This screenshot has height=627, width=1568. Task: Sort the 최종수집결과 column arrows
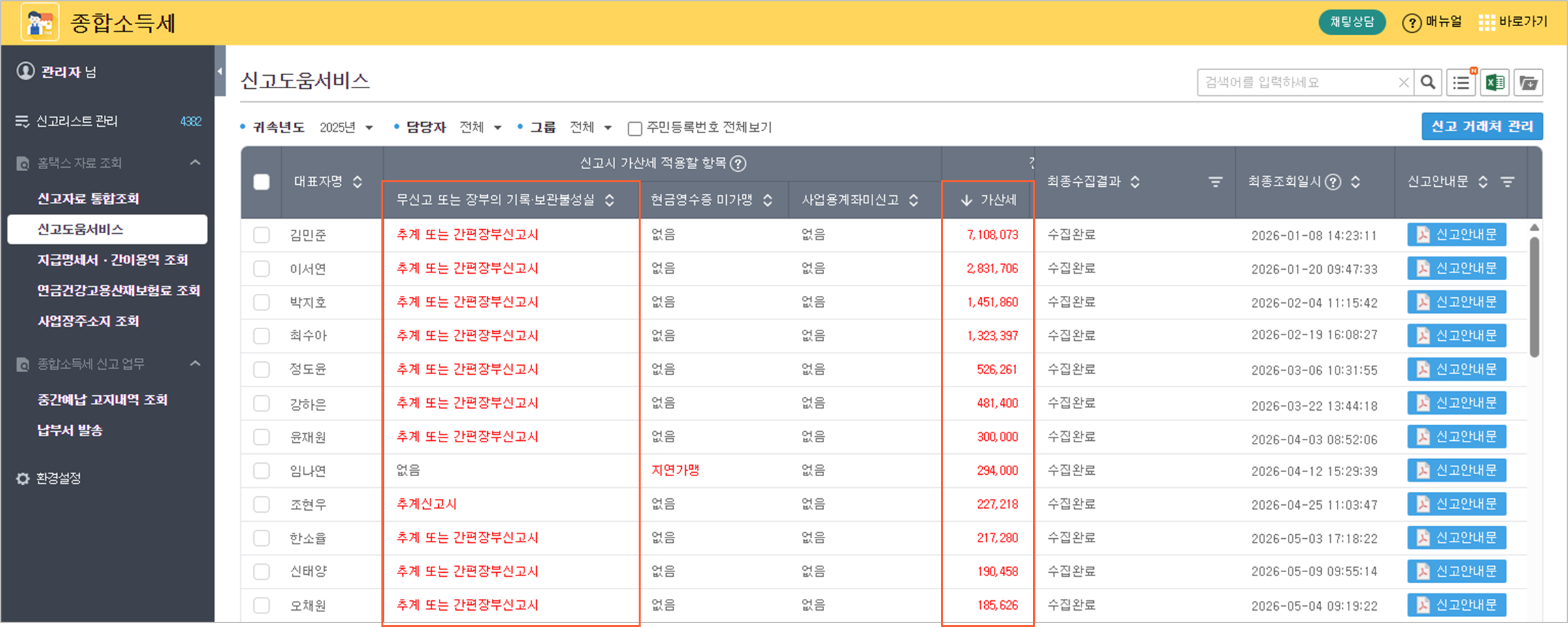point(1135,182)
